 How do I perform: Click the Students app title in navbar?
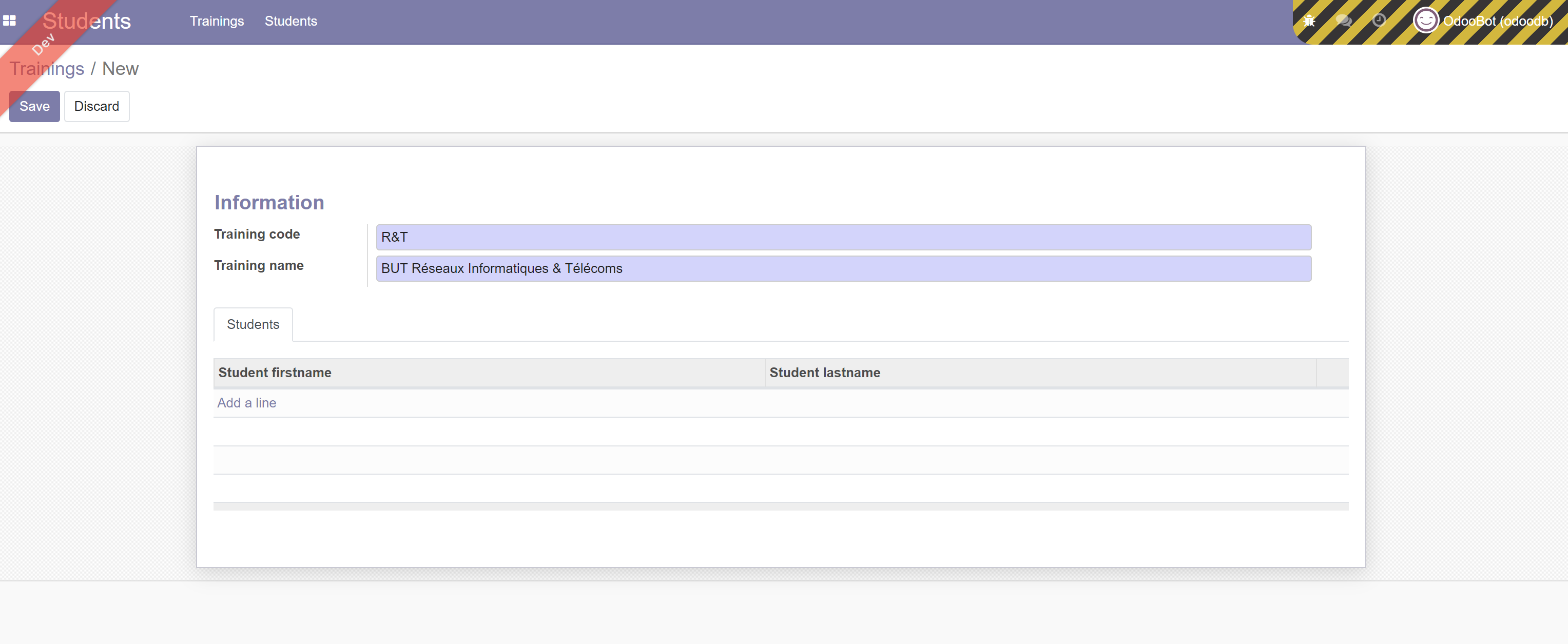tap(86, 21)
